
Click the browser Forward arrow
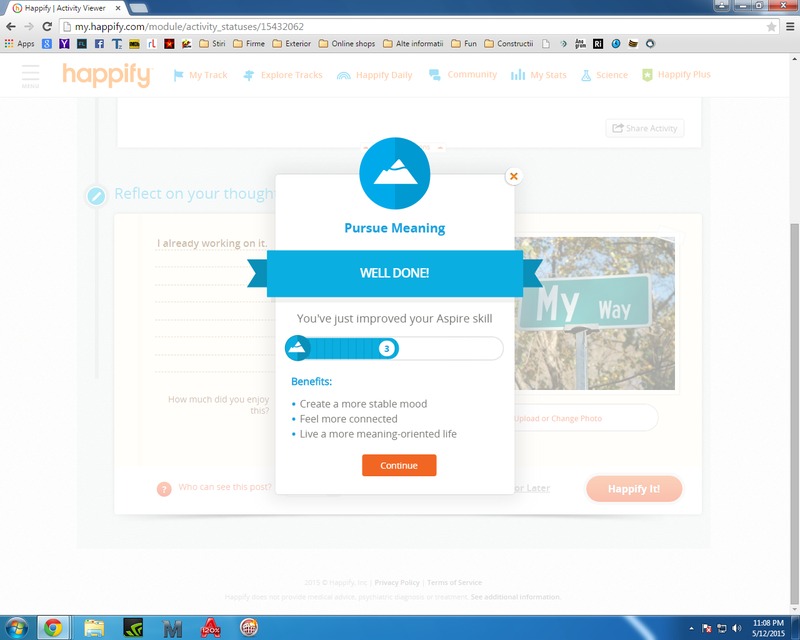tap(29, 27)
